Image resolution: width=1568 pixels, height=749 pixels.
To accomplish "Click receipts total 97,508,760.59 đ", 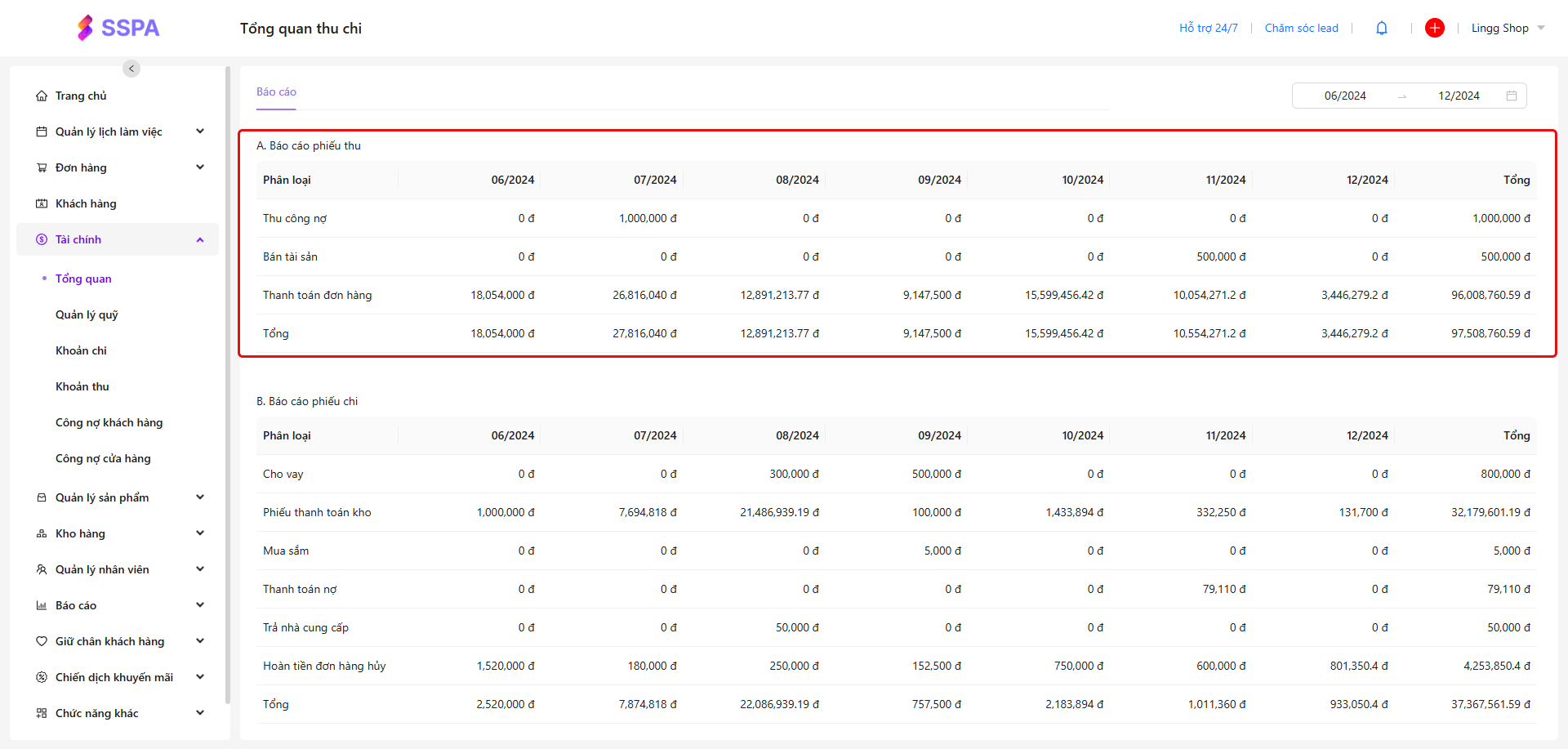I will click(1490, 333).
